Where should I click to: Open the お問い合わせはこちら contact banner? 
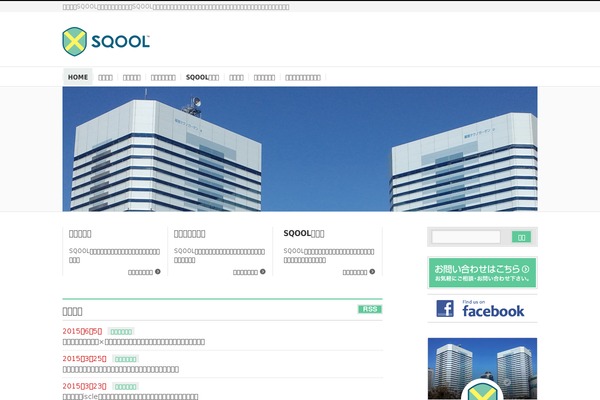pos(482,273)
